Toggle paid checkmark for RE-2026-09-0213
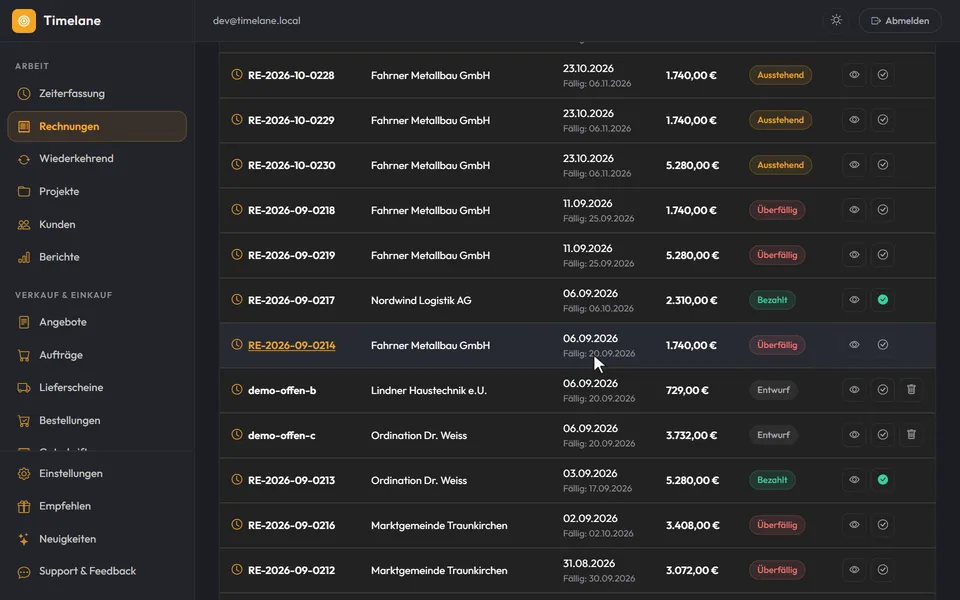This screenshot has width=960, height=600. point(883,480)
